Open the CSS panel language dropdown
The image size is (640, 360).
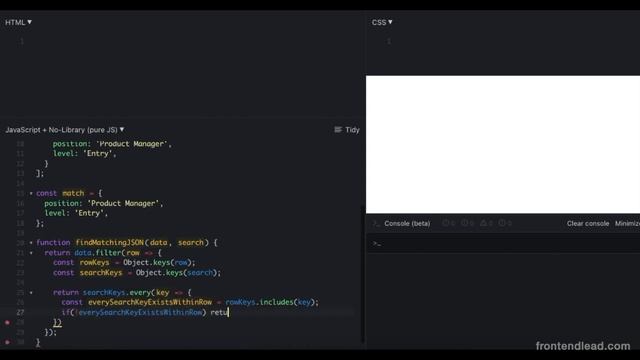click(382, 22)
